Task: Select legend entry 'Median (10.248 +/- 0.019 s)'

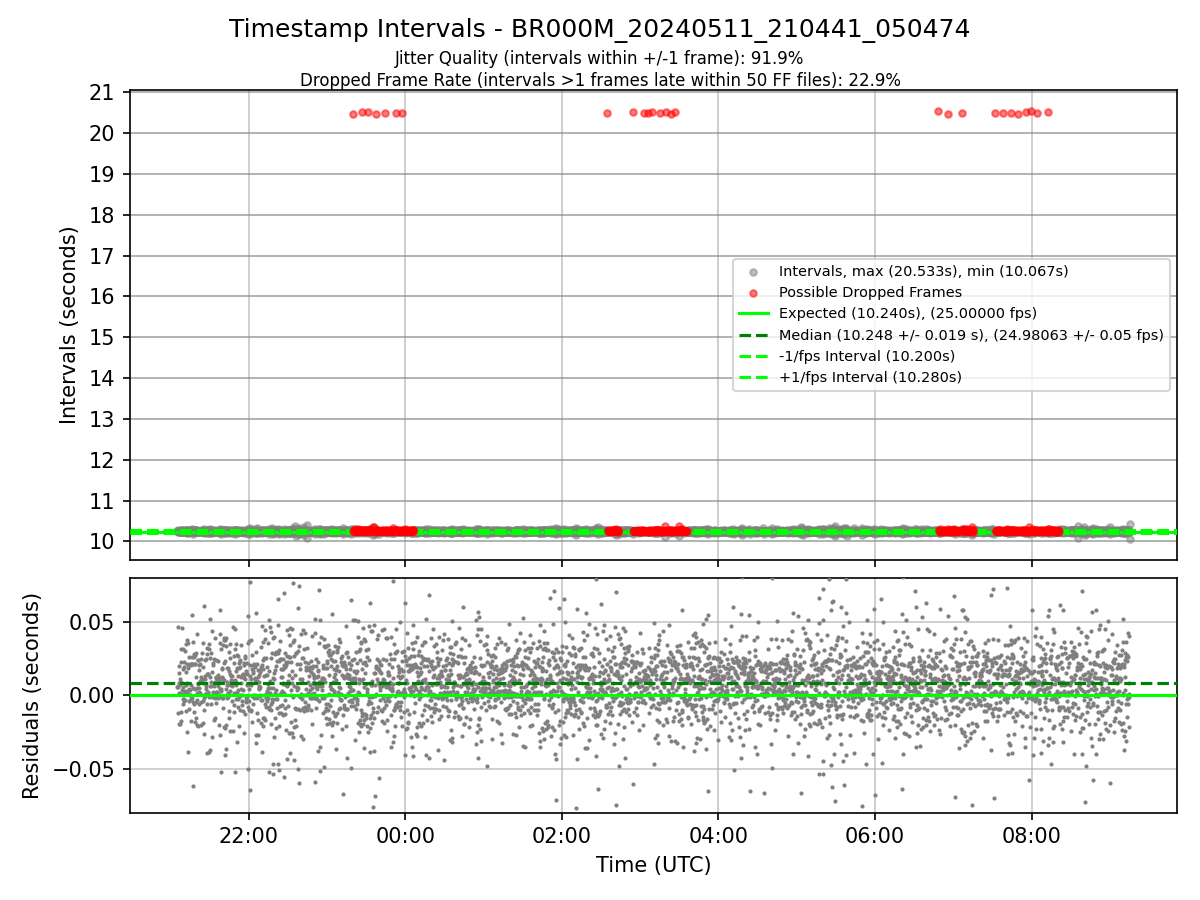Action: coord(971,335)
